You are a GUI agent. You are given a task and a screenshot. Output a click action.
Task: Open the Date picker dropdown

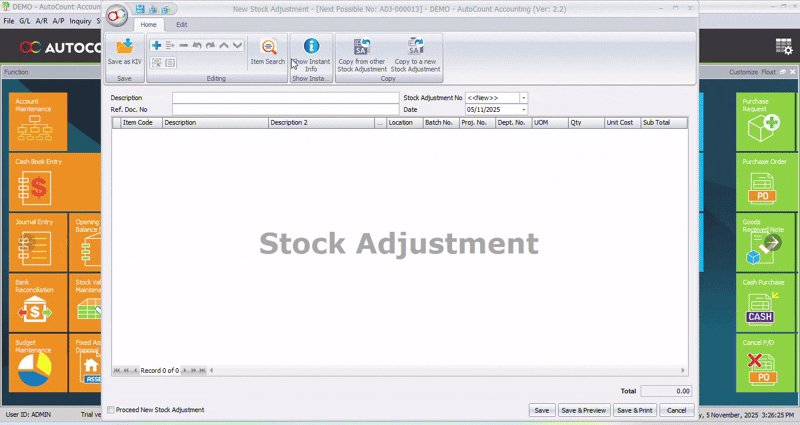(523, 109)
